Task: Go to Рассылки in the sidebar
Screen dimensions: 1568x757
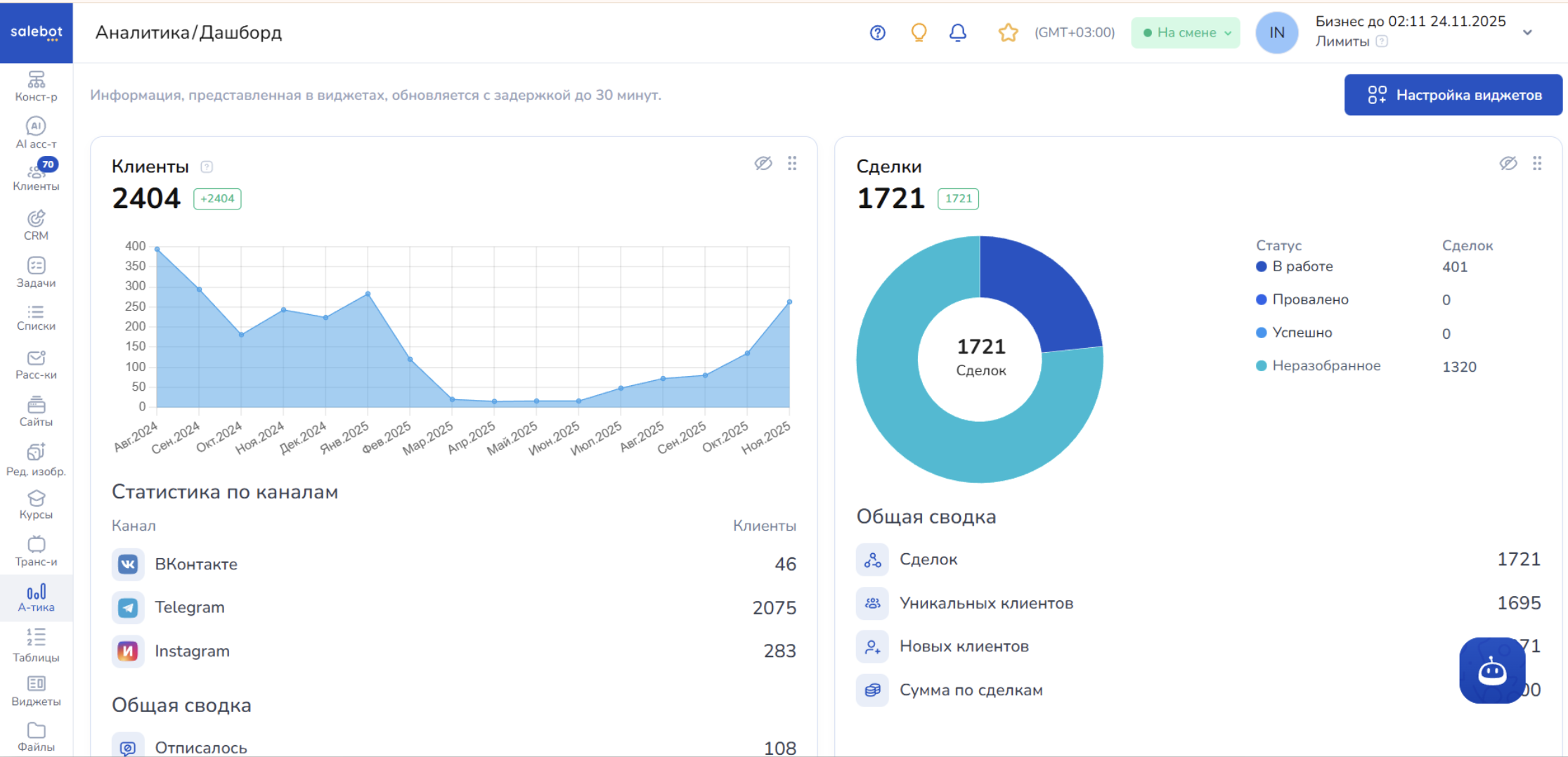Action: 36,365
